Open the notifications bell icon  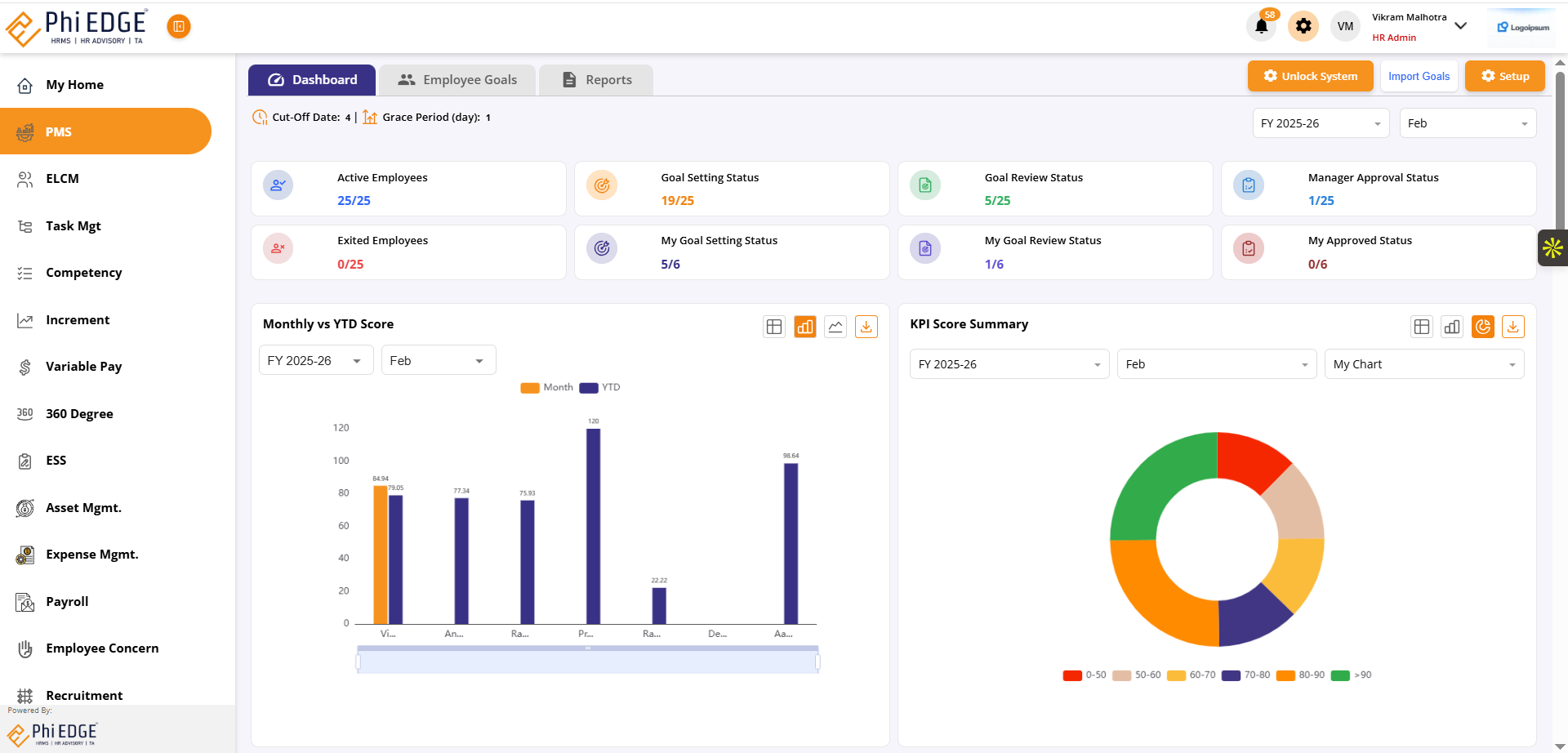[1261, 26]
